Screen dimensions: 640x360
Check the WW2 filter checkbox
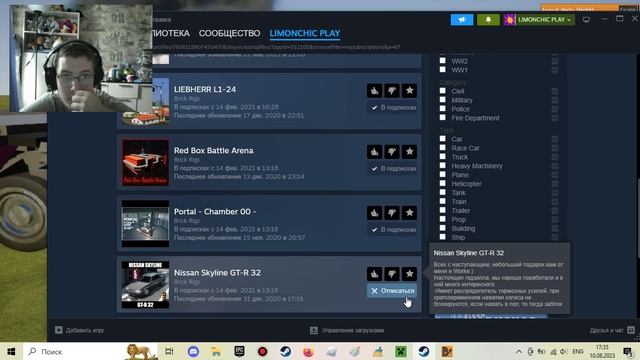pos(442,60)
